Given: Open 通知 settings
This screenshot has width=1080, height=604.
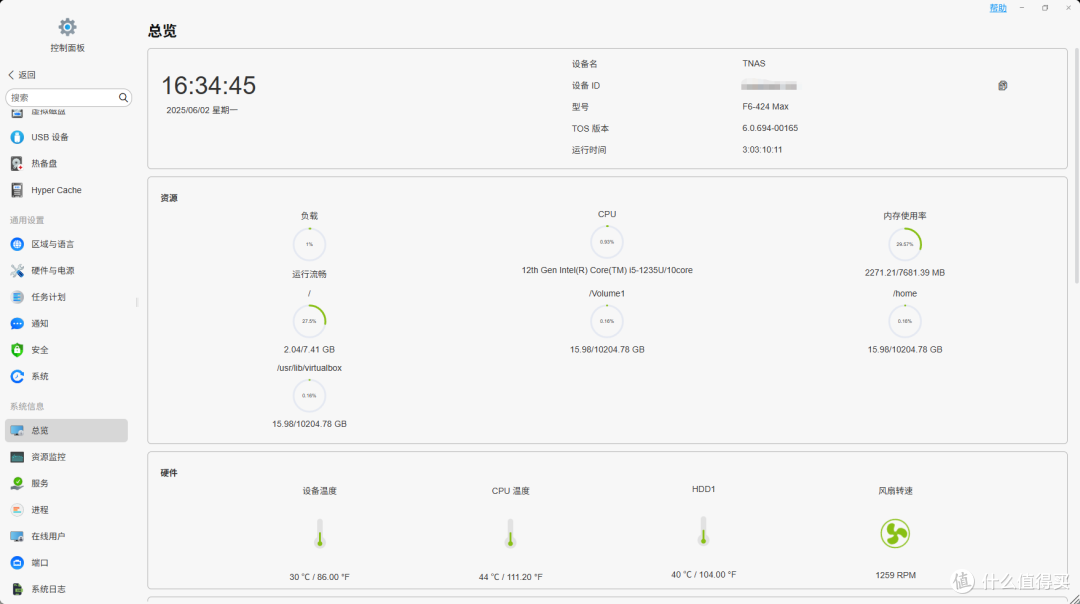Looking at the screenshot, I should pyautogui.click(x=66, y=324).
